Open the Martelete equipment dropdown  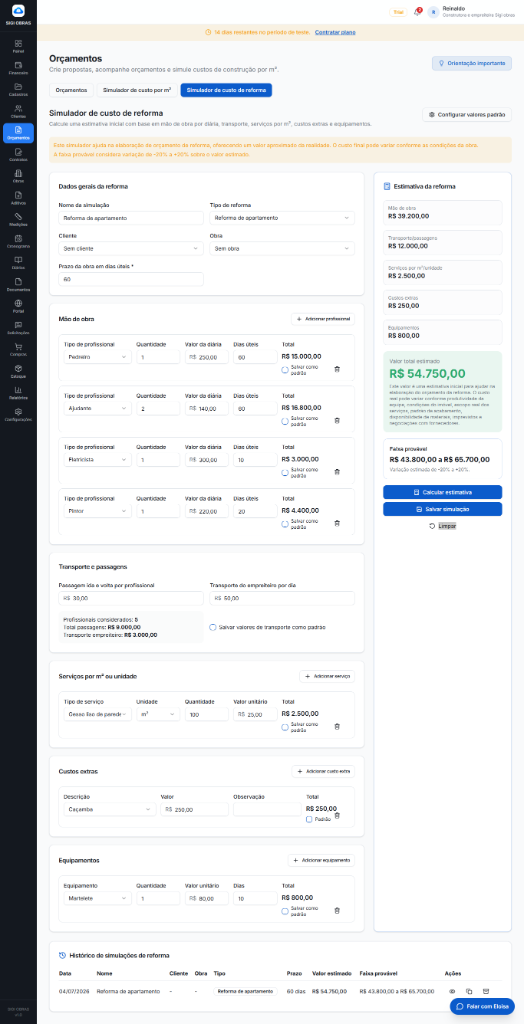coord(97,898)
